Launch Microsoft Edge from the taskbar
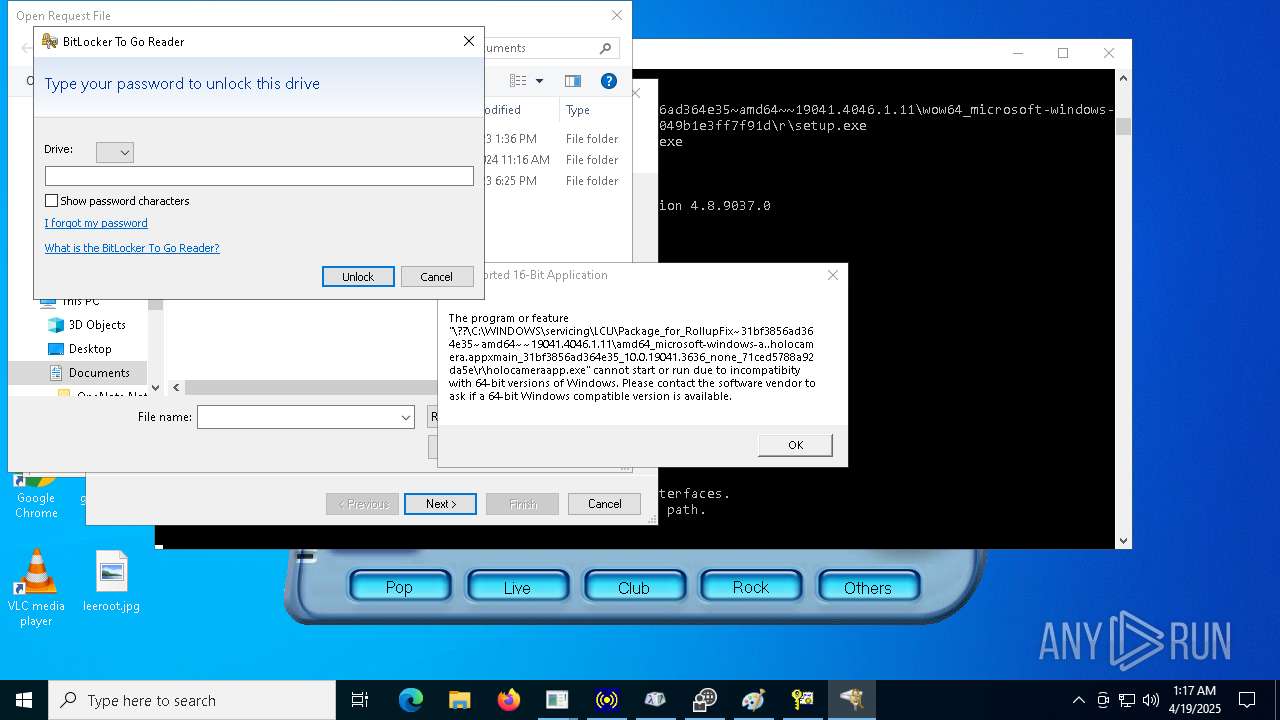Viewport: 1280px width, 720px height. tap(411, 700)
